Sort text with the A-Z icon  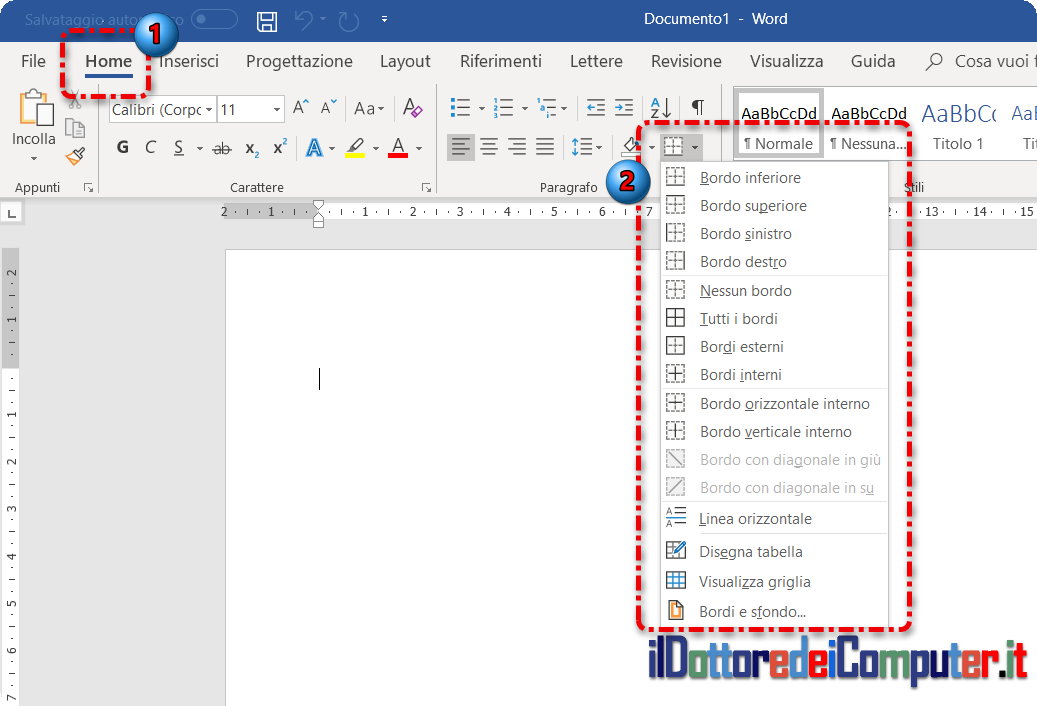point(661,107)
